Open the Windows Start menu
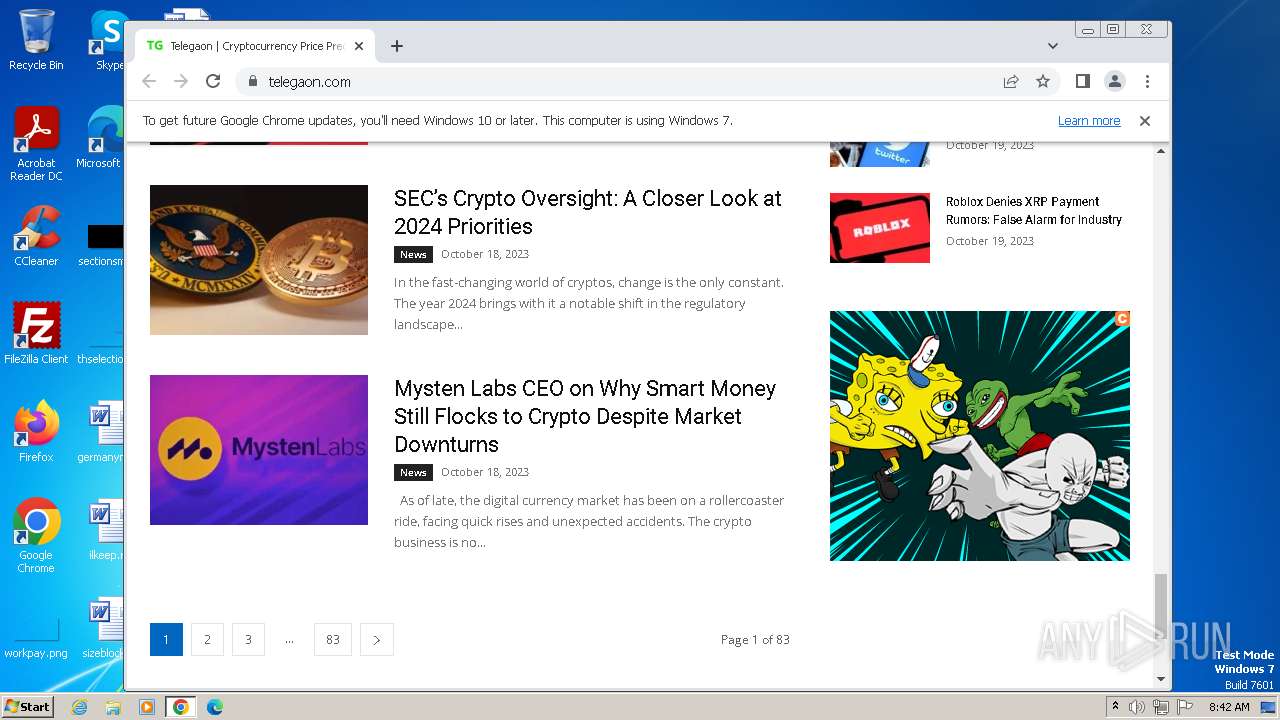 [27, 706]
